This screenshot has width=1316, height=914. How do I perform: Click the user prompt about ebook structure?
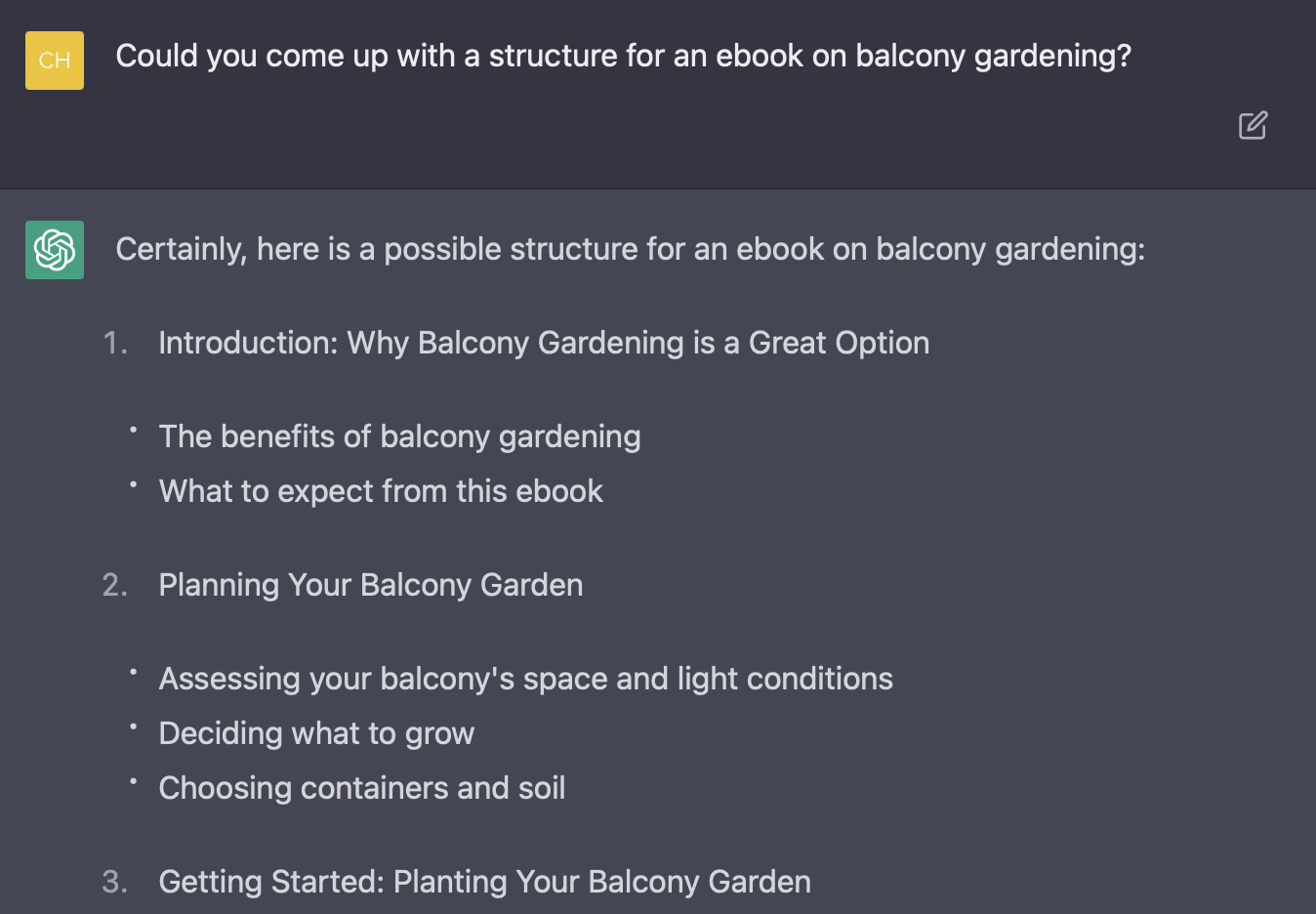[x=623, y=57]
